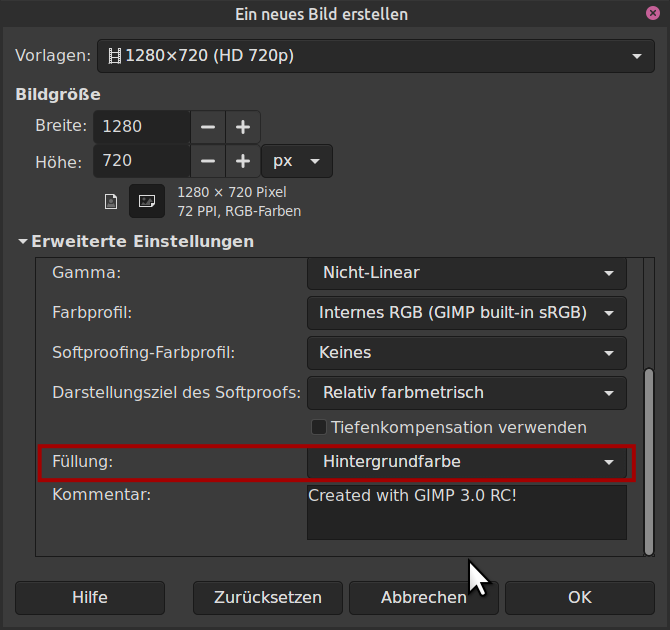Image resolution: width=670 pixels, height=630 pixels.
Task: Enable Tiefenkompensation verwenden checkbox
Action: point(319,427)
